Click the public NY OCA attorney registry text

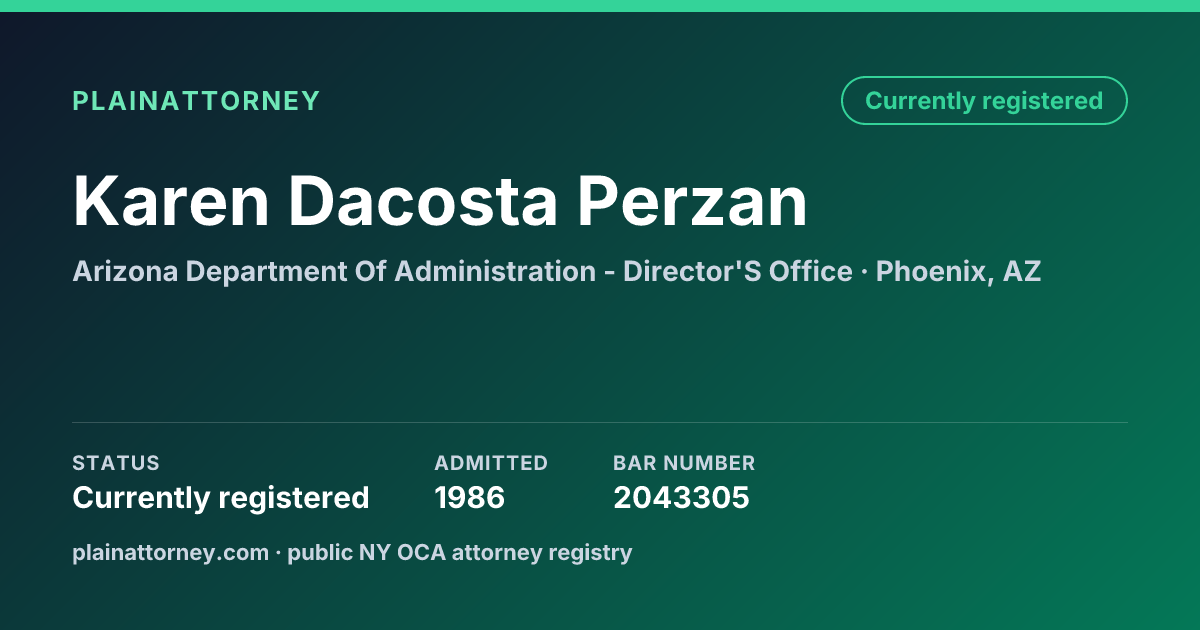[460, 552]
